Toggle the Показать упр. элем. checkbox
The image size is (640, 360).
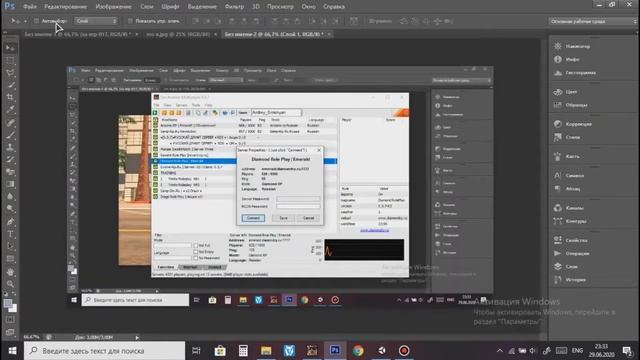130,21
